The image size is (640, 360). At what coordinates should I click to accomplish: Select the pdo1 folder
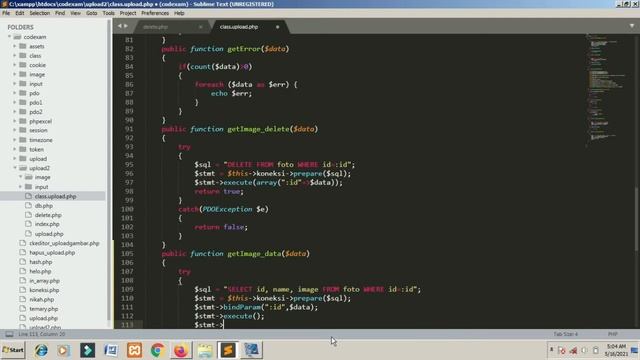tap(36, 102)
